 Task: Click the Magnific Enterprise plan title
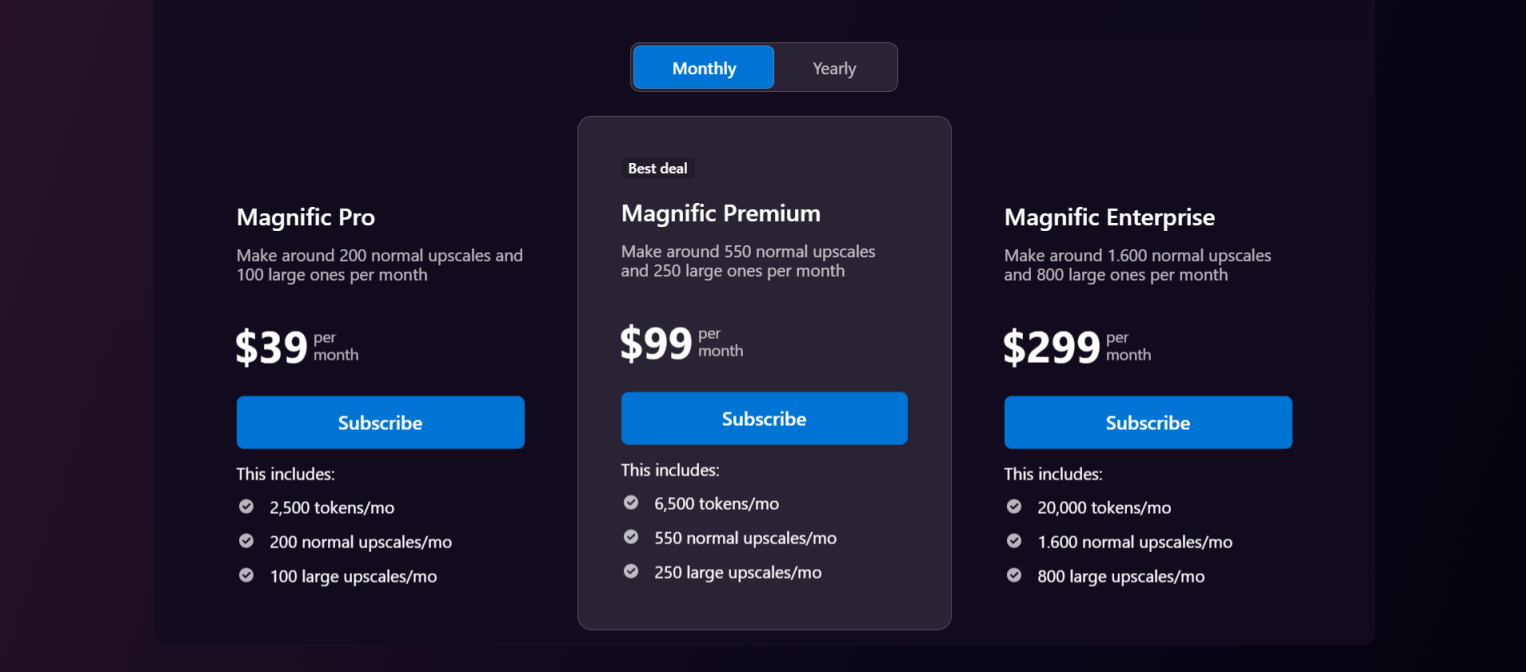click(1110, 217)
